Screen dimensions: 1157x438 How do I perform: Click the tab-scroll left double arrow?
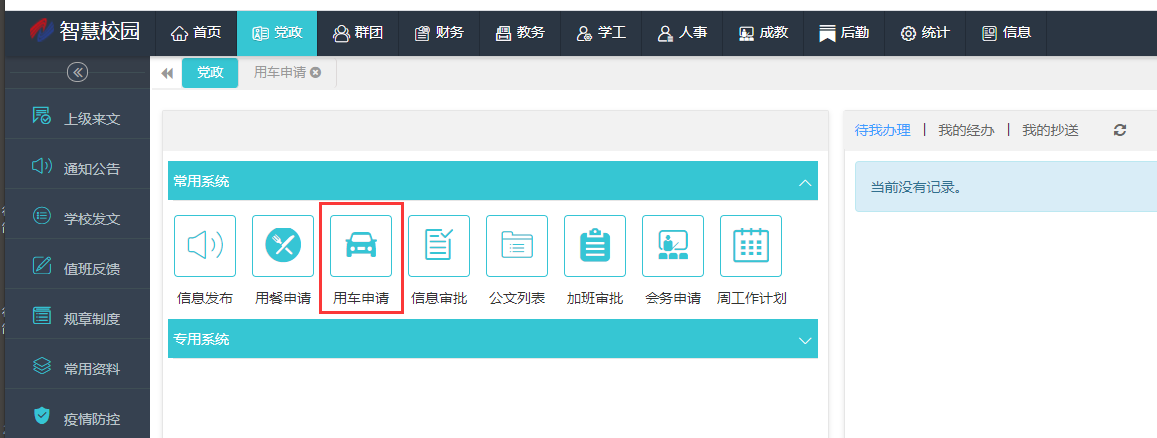pos(167,73)
